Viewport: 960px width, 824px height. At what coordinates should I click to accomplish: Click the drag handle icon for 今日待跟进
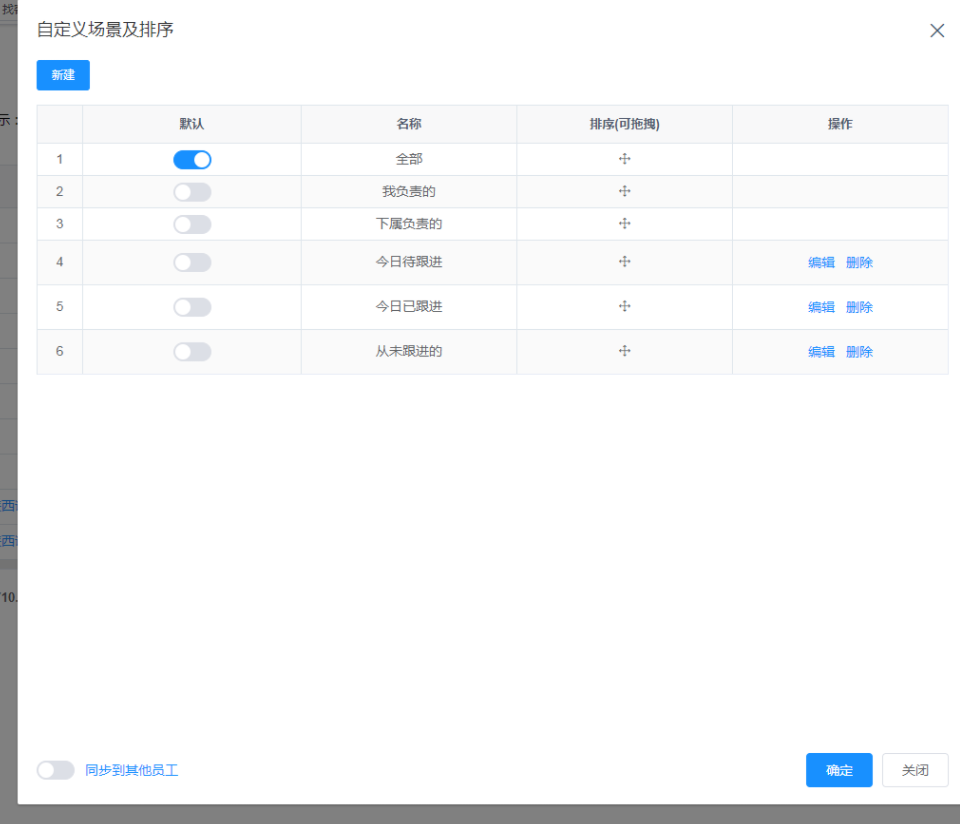pyautogui.click(x=624, y=261)
